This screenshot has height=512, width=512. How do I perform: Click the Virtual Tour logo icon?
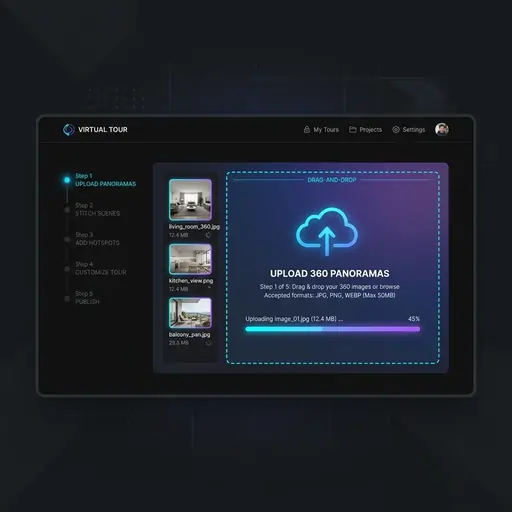point(69,130)
